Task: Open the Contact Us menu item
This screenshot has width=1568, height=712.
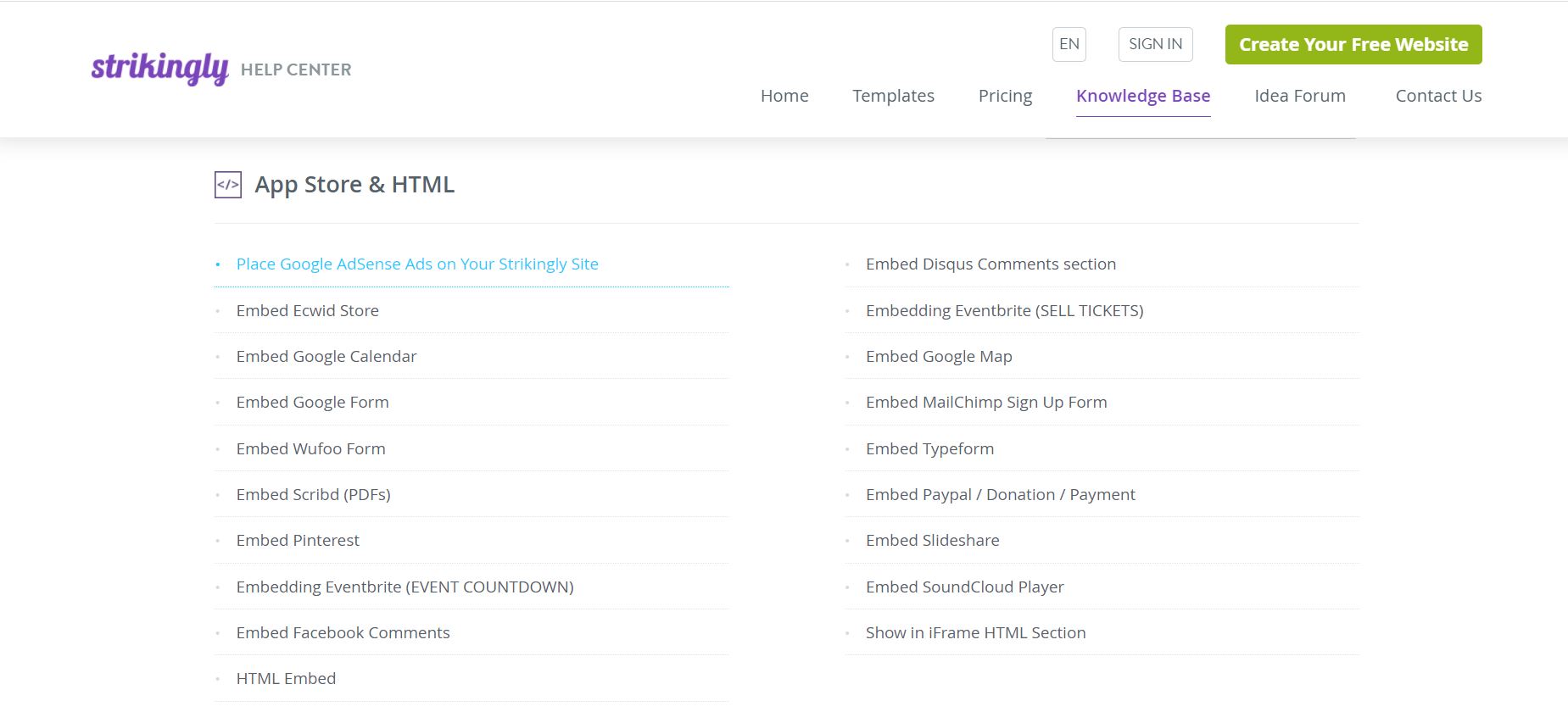Action: [x=1438, y=96]
